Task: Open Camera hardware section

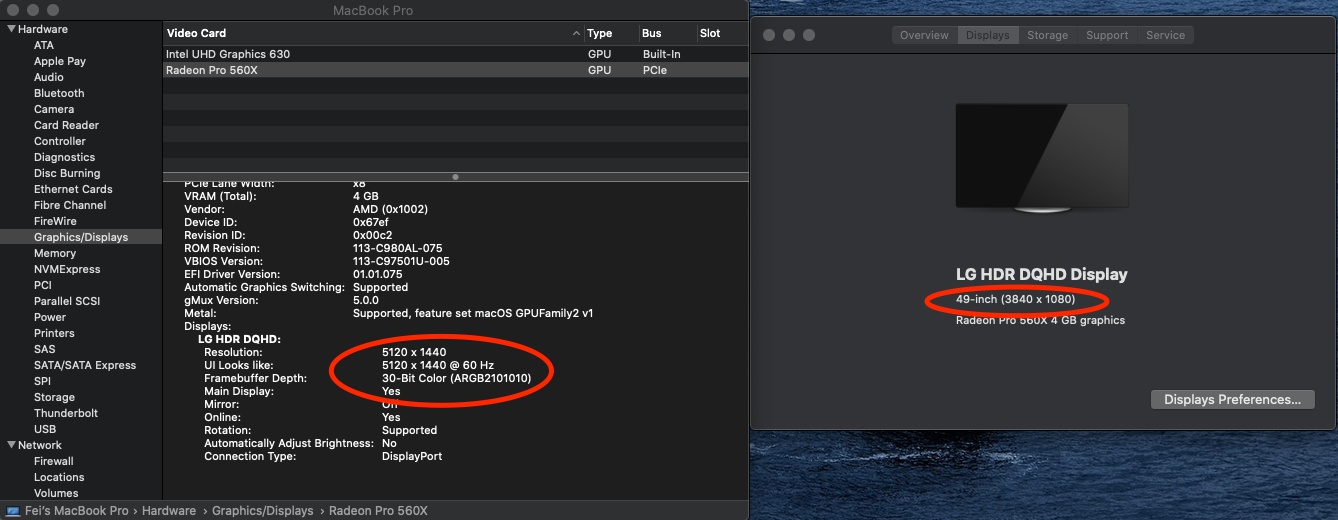Action: click(54, 109)
